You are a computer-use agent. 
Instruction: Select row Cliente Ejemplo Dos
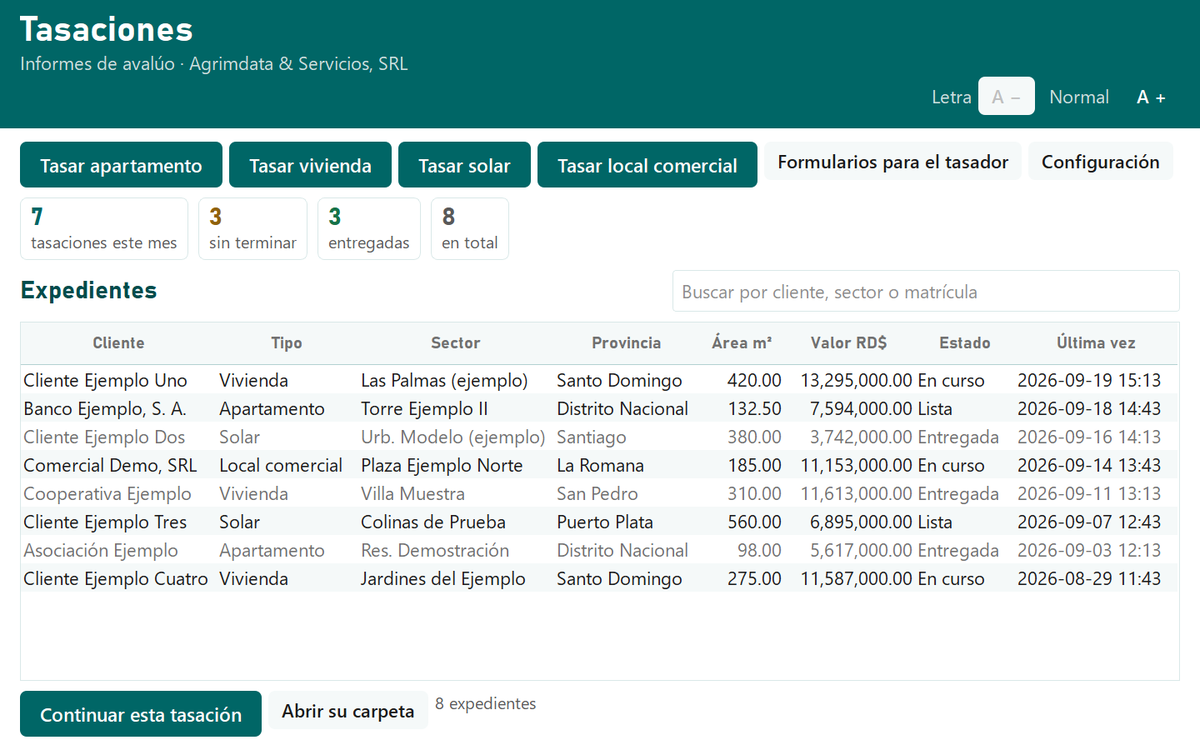coord(600,437)
